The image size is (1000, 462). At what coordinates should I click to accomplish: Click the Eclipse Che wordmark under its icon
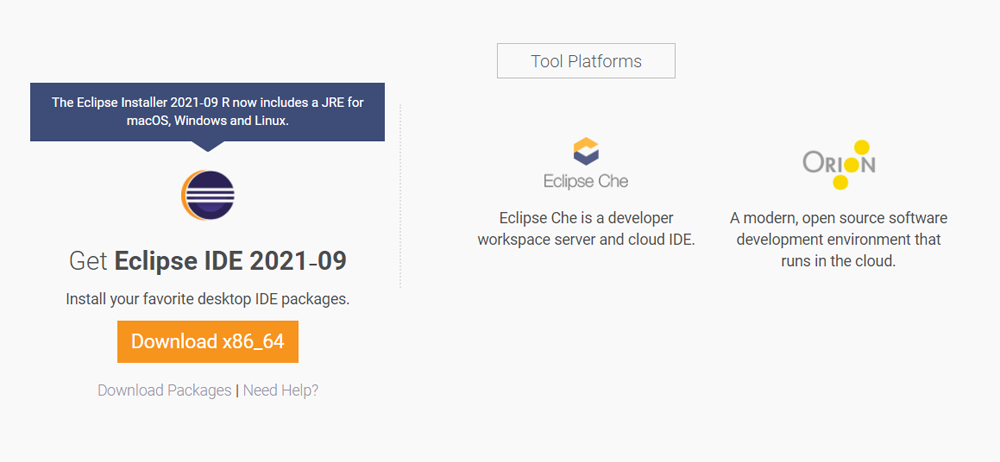pos(586,182)
